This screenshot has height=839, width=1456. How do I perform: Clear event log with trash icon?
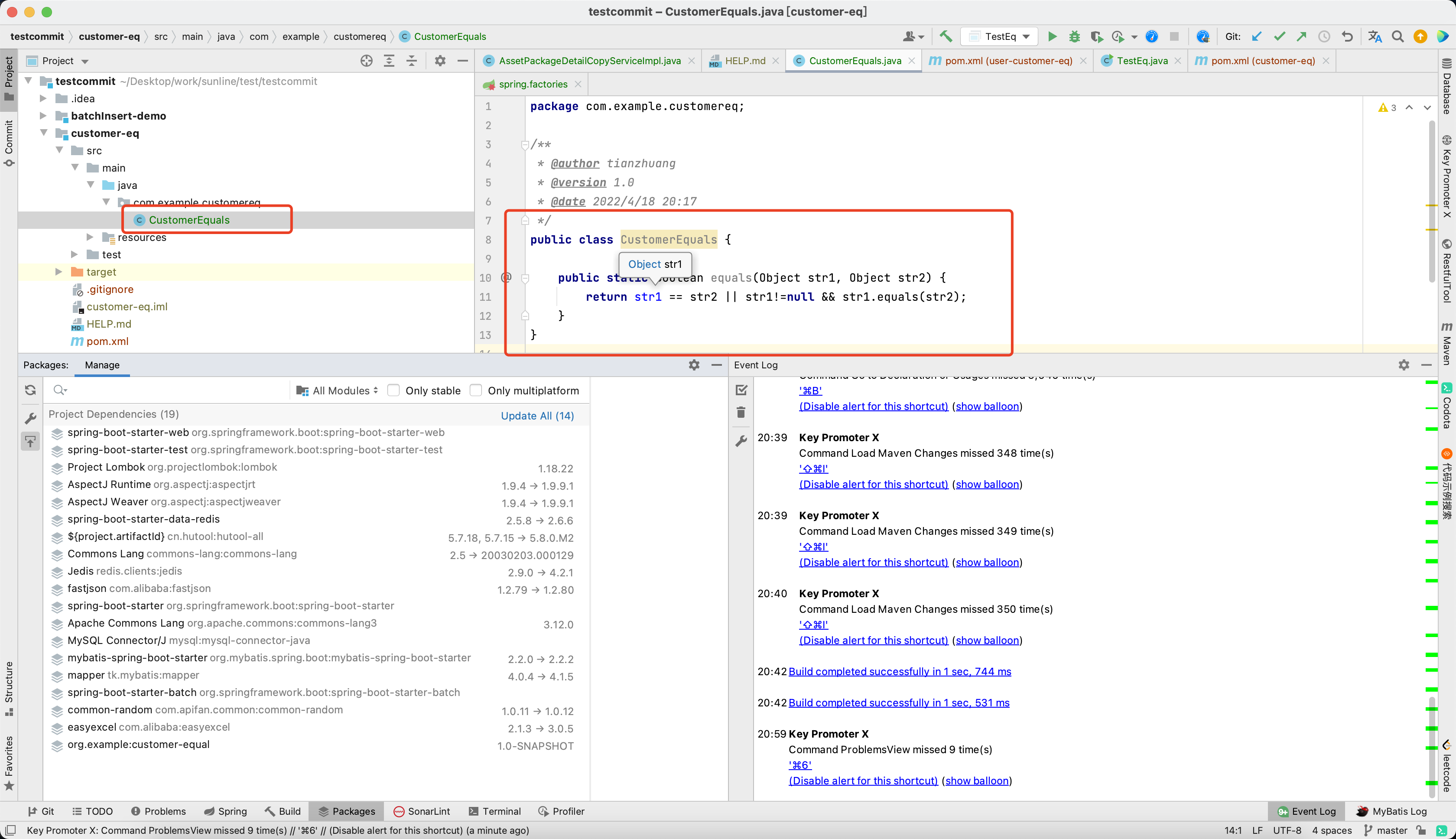coord(741,412)
